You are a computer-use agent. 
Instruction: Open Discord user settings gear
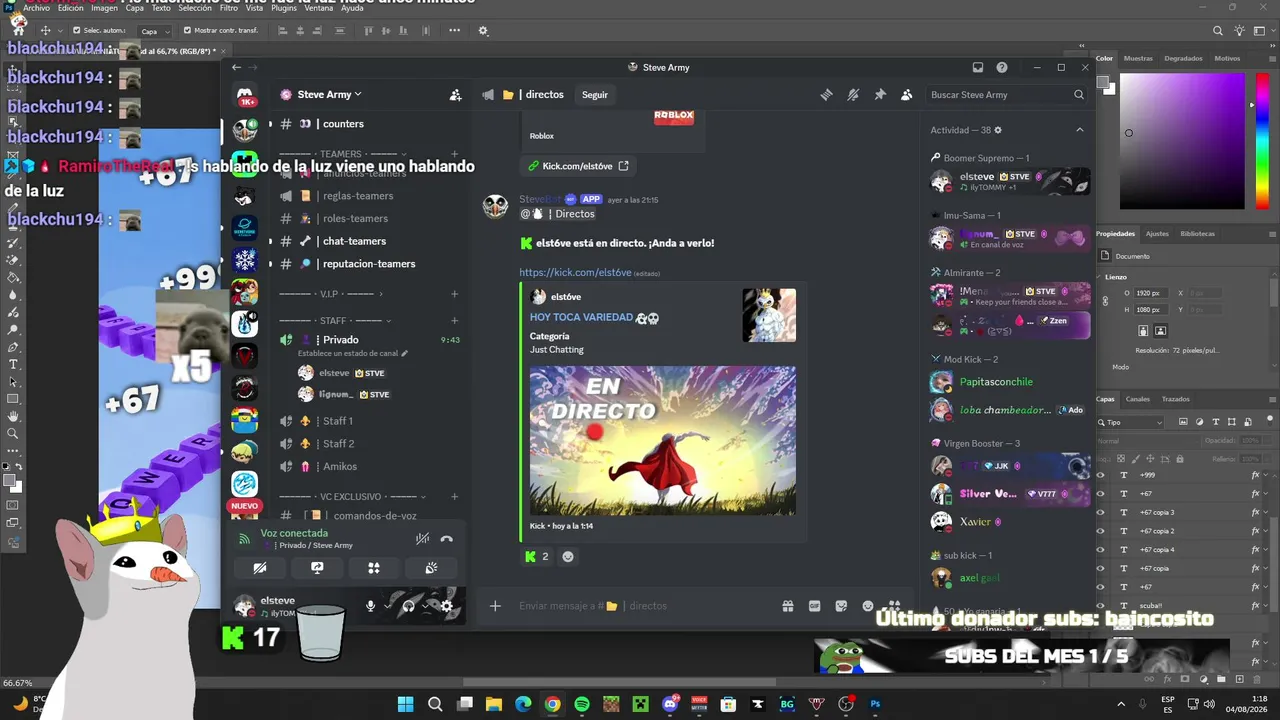(446, 606)
